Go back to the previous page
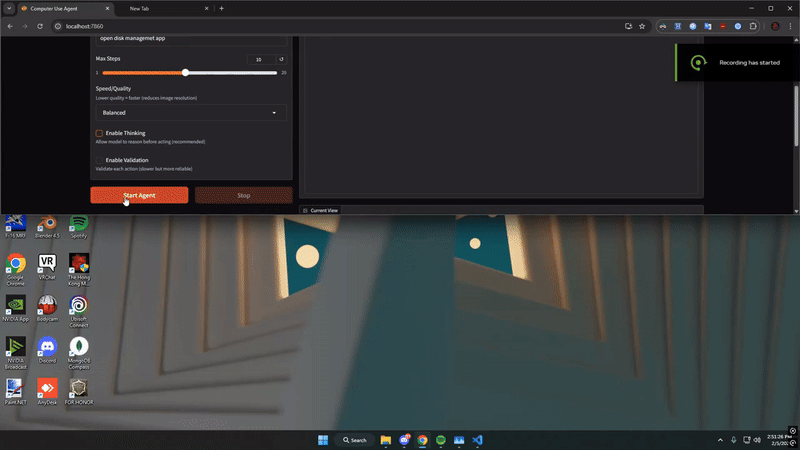 click(x=10, y=26)
